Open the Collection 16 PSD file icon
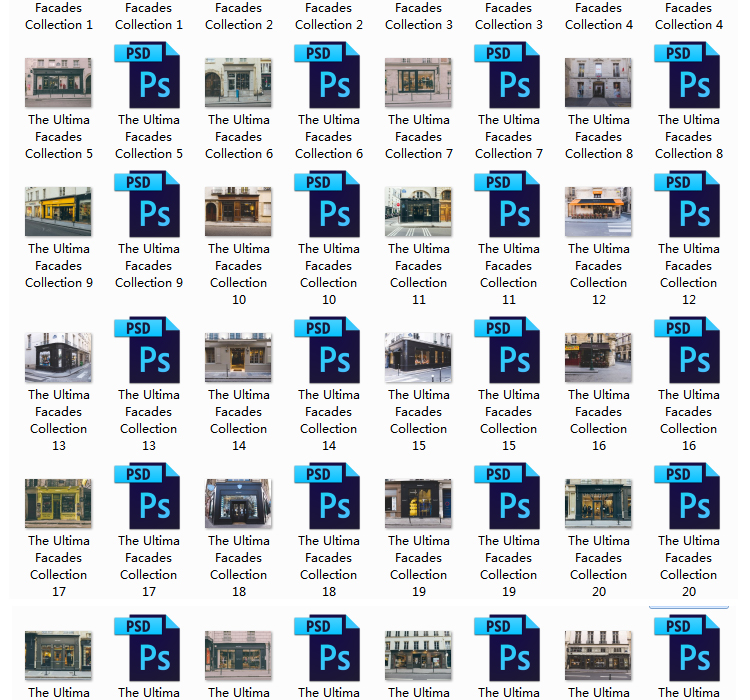The image size is (750, 700). 688,351
